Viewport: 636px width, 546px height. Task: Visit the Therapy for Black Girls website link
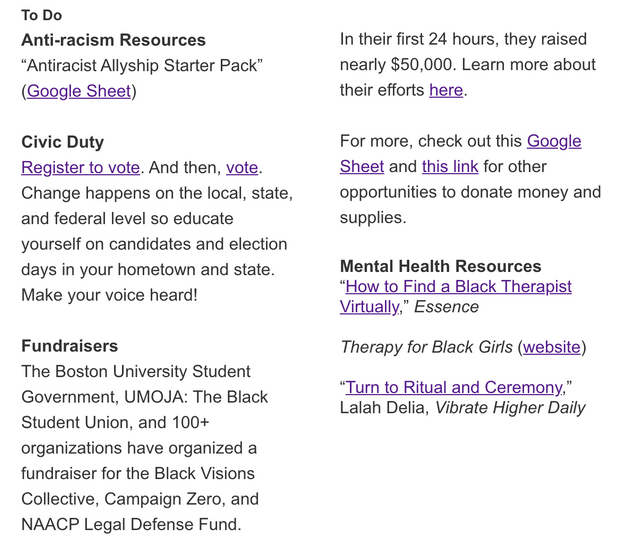click(x=552, y=347)
